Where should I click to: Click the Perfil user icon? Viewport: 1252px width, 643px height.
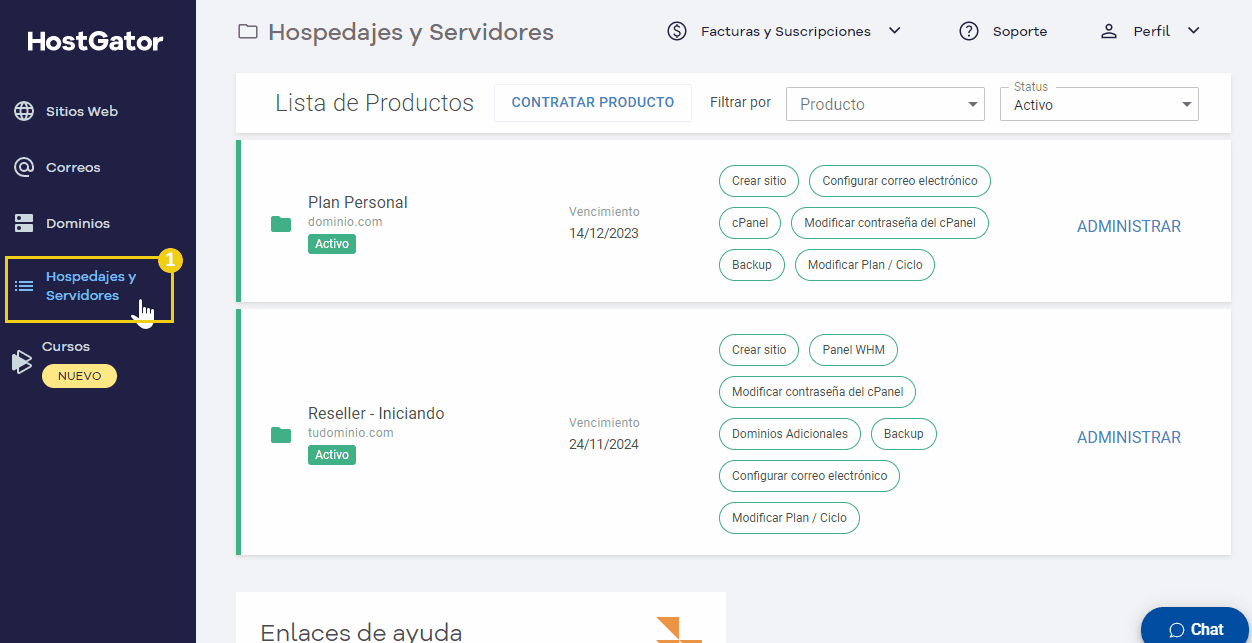click(x=1109, y=31)
